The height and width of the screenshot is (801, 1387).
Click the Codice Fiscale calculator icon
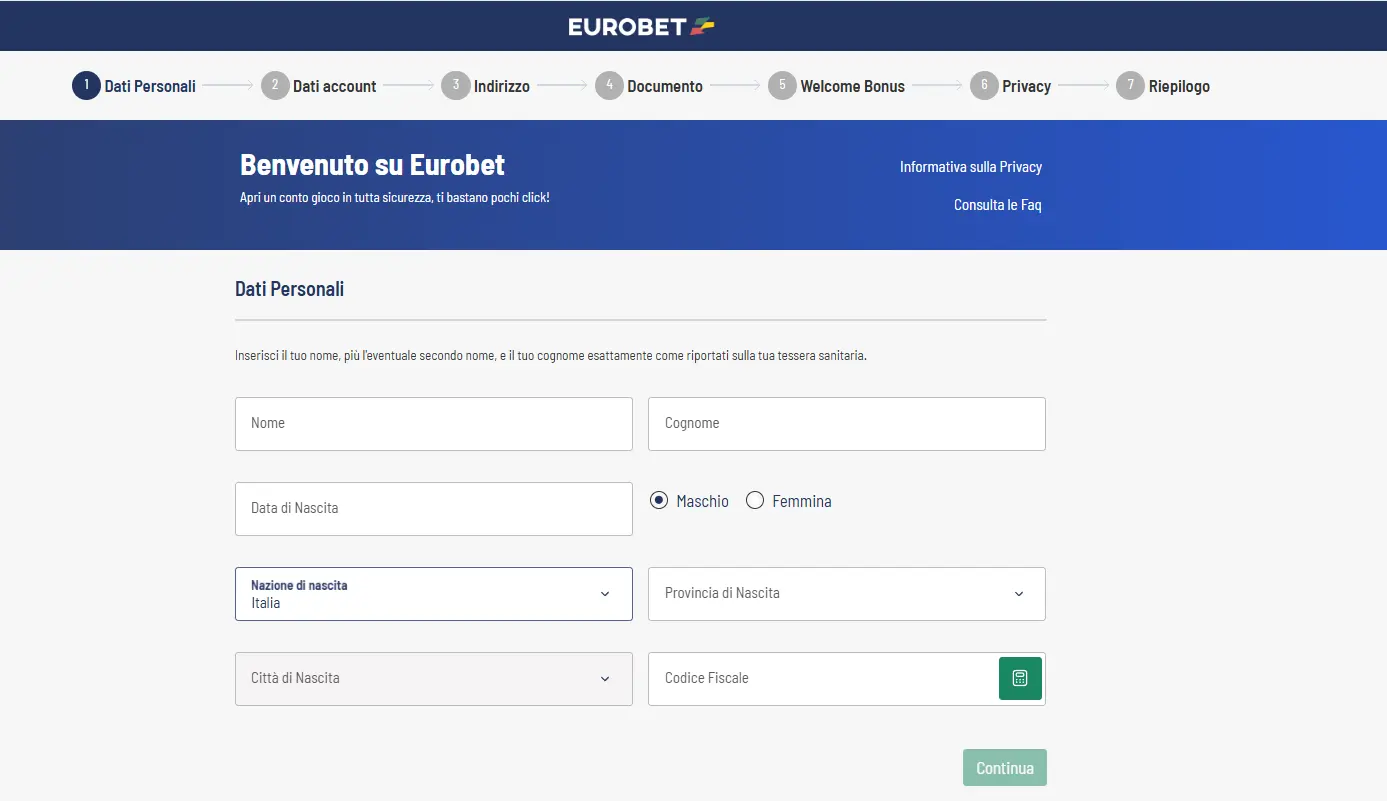(x=1020, y=678)
